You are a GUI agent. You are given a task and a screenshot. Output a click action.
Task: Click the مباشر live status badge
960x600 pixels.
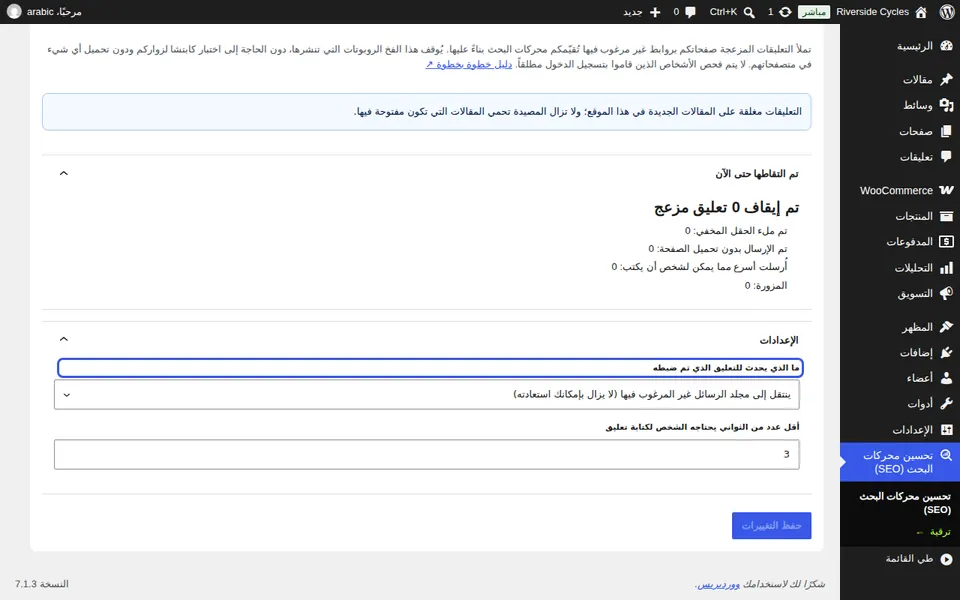(814, 12)
